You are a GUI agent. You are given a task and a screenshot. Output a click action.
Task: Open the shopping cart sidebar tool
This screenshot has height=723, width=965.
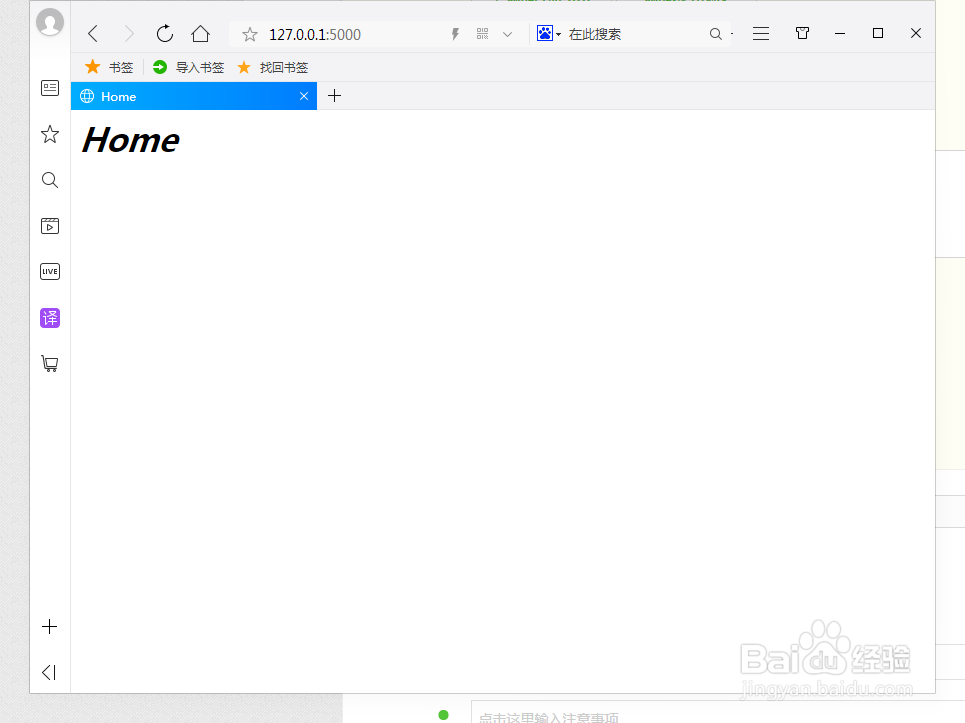click(x=49, y=363)
